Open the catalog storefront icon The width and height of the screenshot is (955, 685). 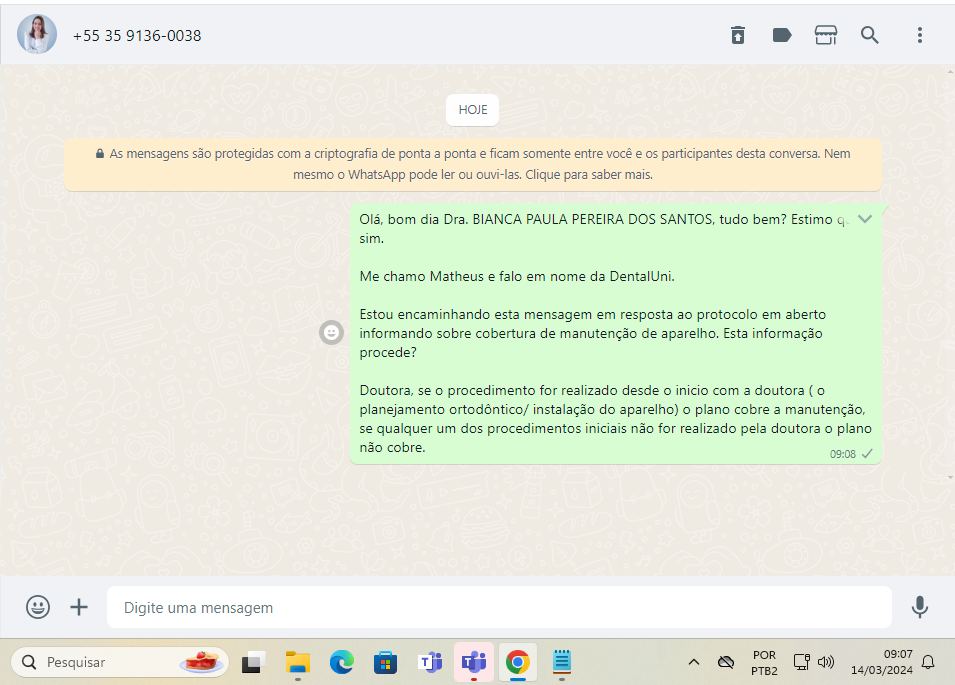[826, 35]
